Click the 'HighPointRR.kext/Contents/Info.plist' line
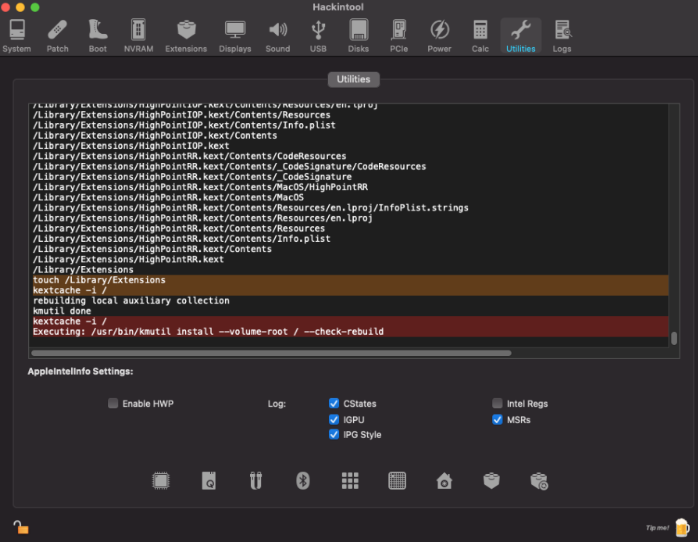This screenshot has height=542, width=698. pyautogui.click(x=182, y=239)
